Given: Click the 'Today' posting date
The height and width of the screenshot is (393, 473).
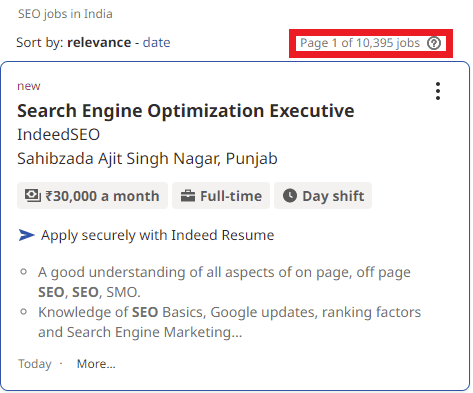Looking at the screenshot, I should (x=35, y=364).
